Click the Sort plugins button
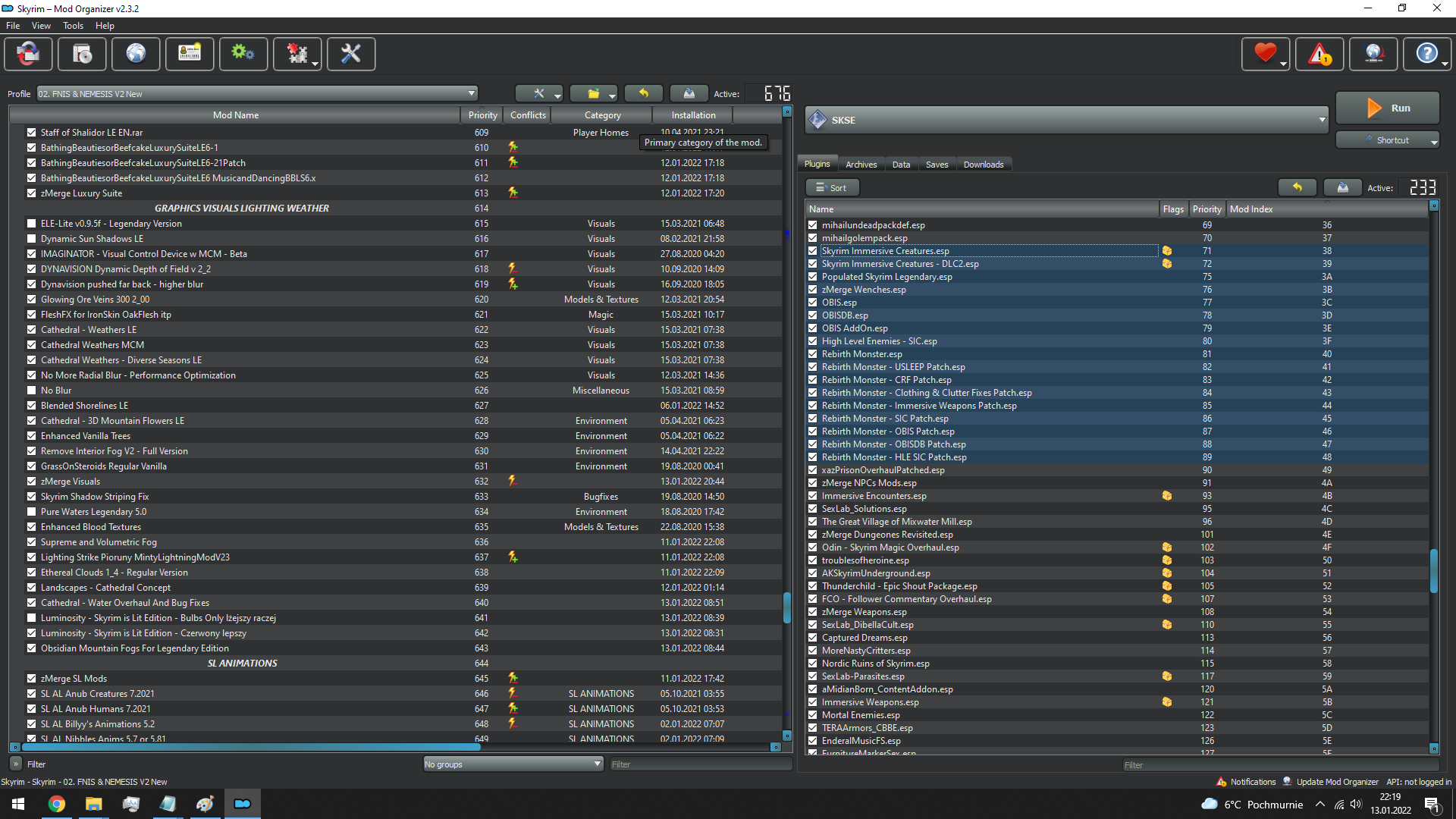The height and width of the screenshot is (819, 1456). [832, 187]
